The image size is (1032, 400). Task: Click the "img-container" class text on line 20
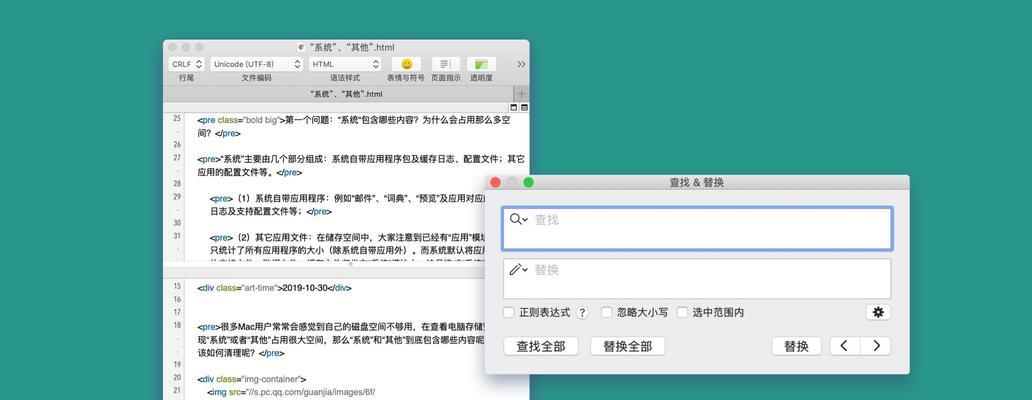tap(271, 379)
